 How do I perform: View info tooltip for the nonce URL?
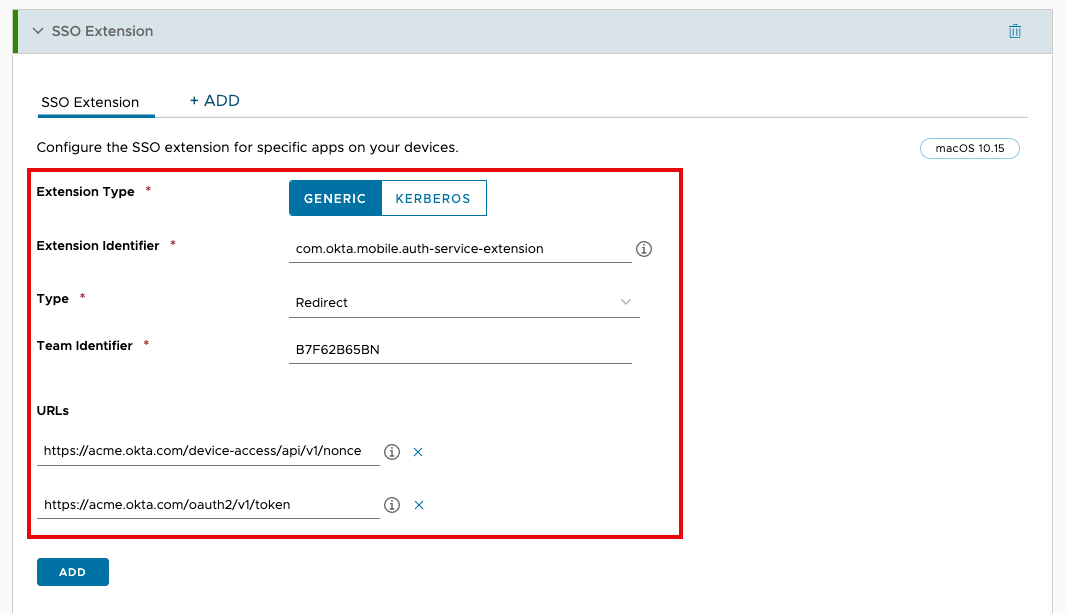coord(391,451)
